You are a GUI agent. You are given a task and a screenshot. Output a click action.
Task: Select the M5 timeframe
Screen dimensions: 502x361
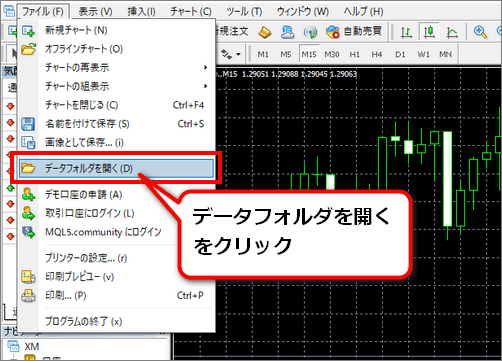[x=286, y=54]
